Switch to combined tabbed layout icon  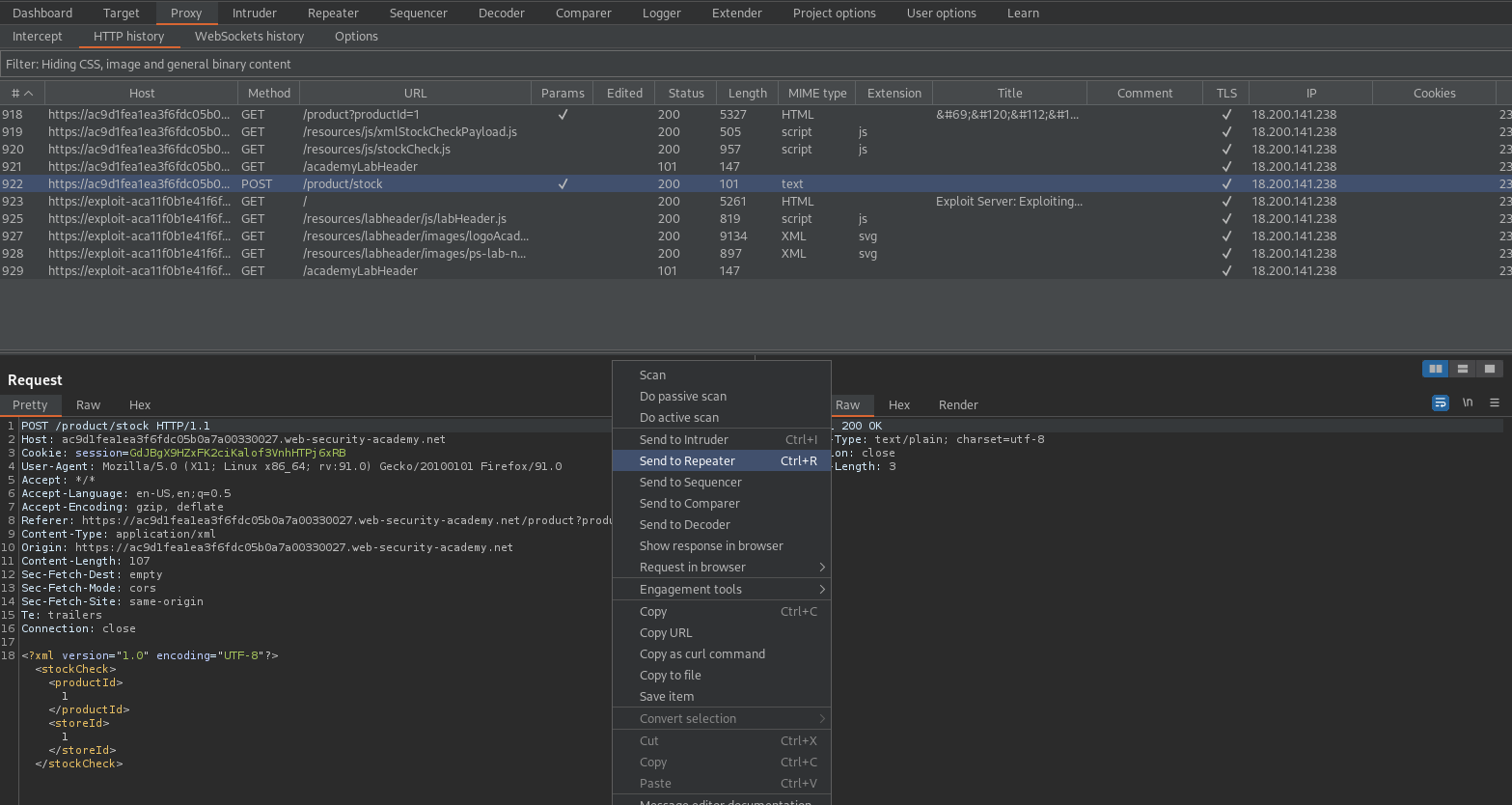pos(1490,369)
